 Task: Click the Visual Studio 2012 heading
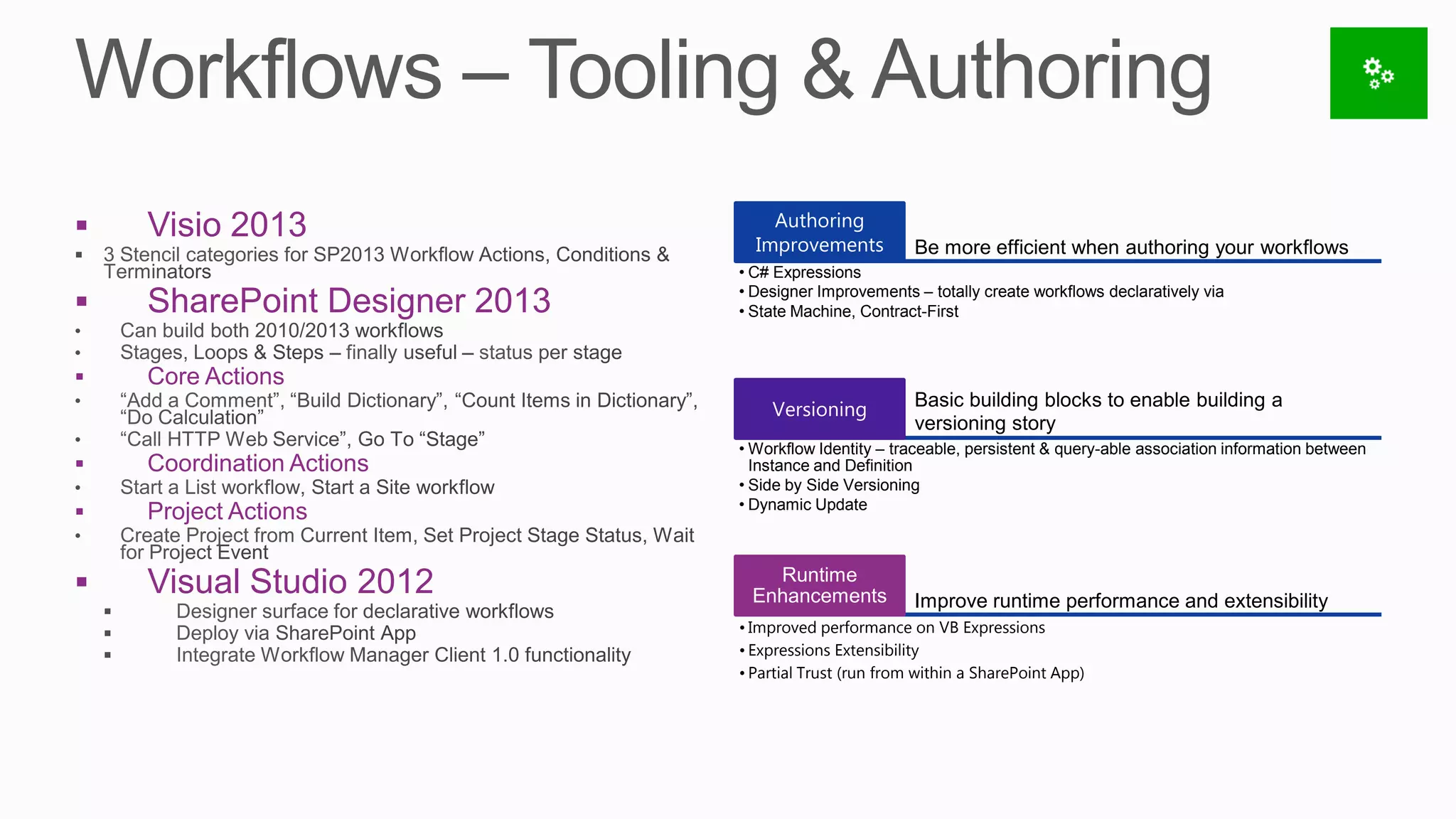(x=290, y=582)
